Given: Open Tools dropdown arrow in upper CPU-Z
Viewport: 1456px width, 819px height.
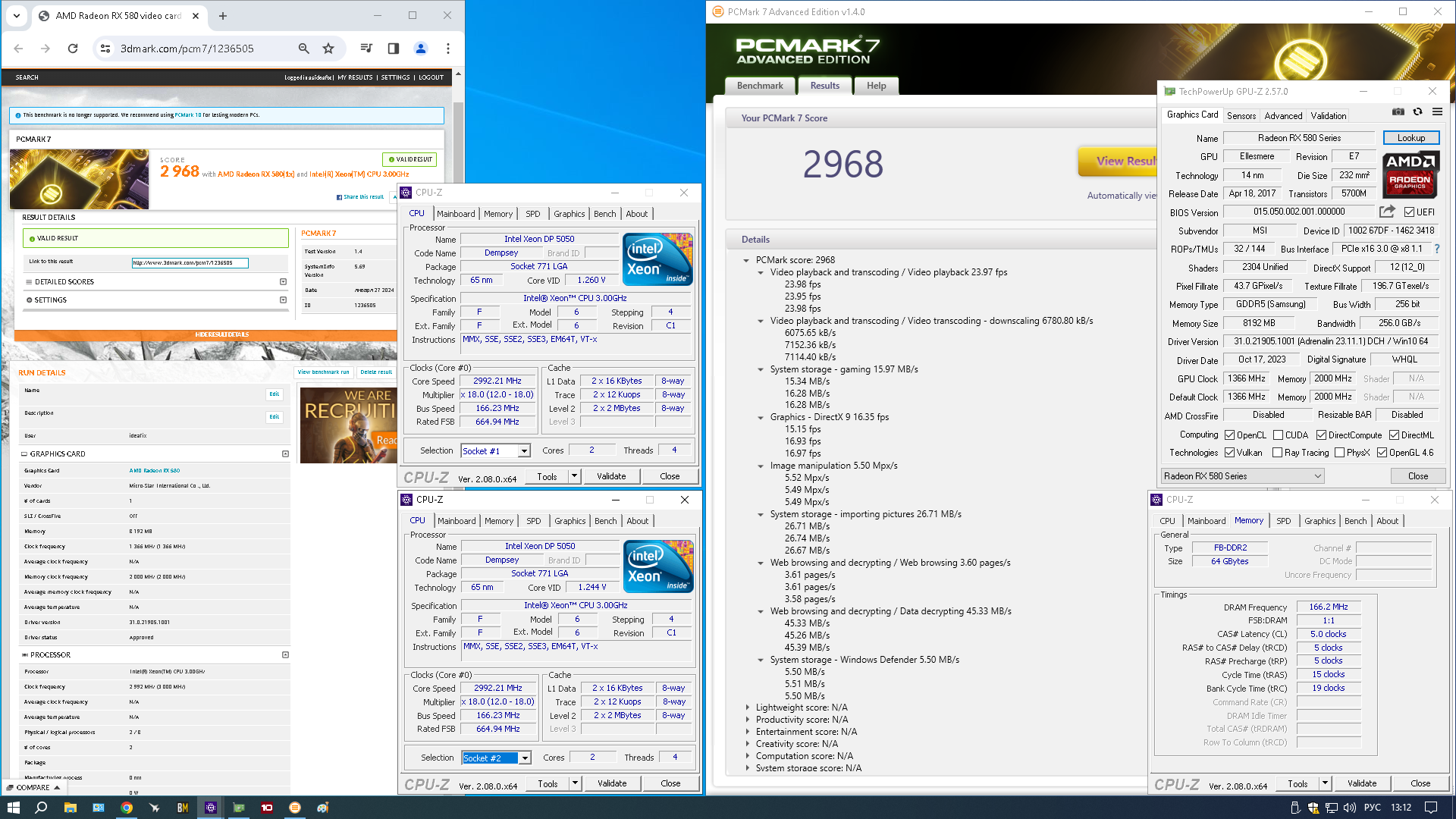Looking at the screenshot, I should point(574,476).
